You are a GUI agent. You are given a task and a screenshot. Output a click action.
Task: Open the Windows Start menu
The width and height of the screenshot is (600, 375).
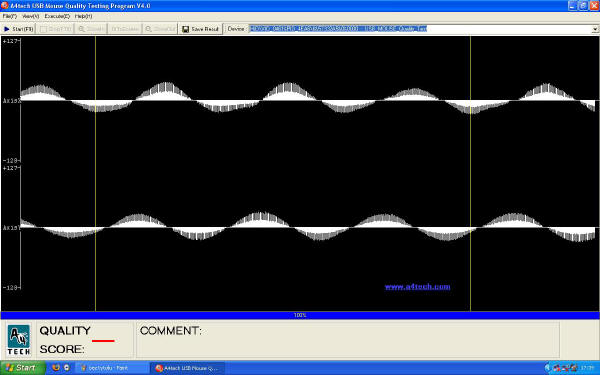[x=22, y=368]
